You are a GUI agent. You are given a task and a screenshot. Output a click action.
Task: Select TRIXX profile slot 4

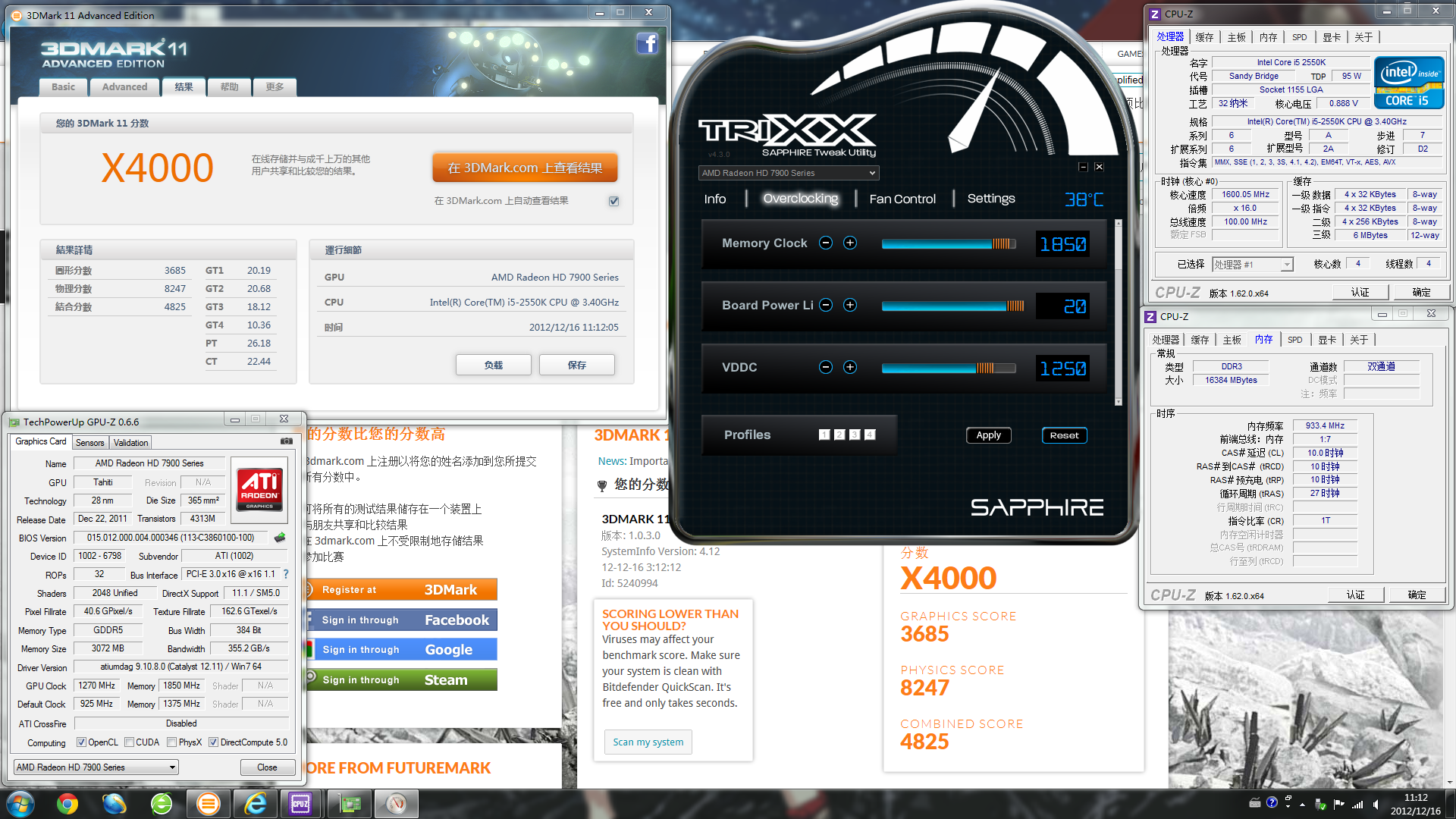(870, 435)
